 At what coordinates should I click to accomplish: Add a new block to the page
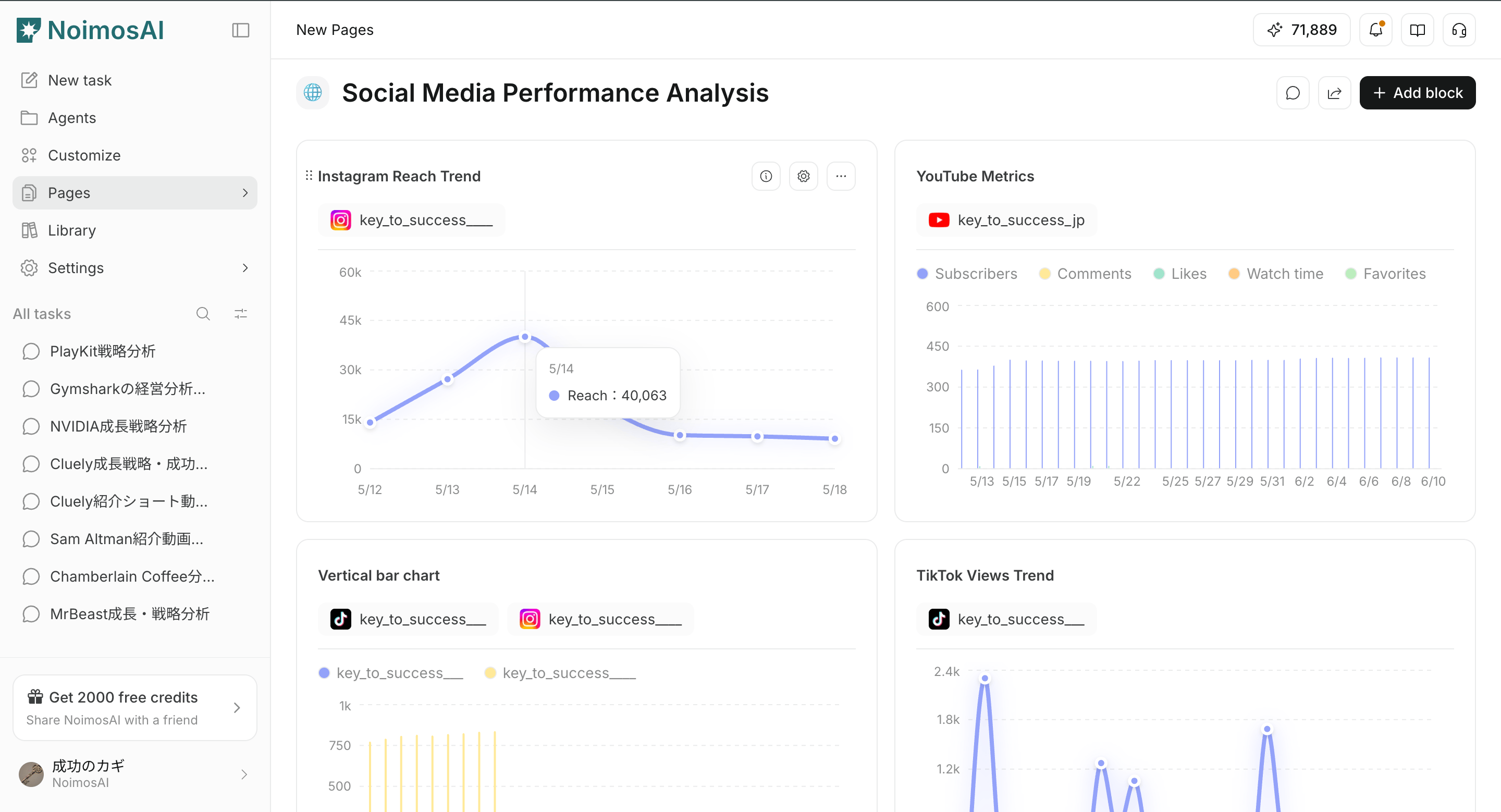pyautogui.click(x=1417, y=93)
